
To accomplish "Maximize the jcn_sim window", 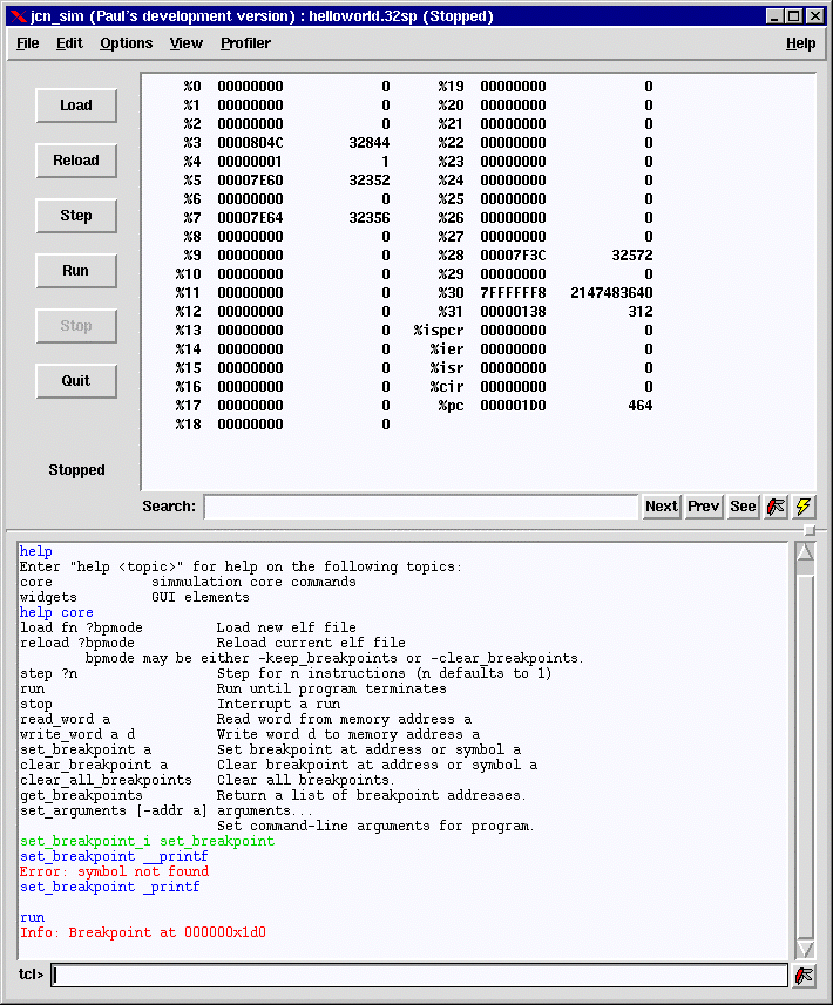I will 794,16.
